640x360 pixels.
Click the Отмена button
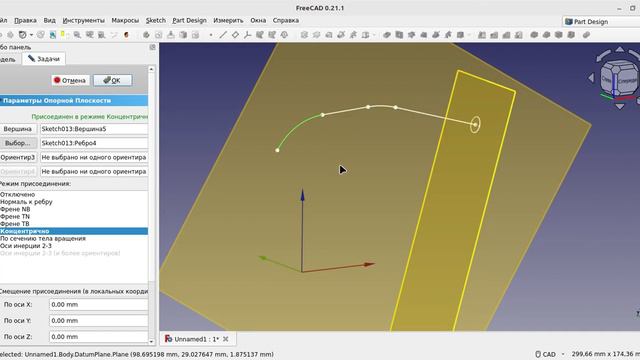tap(70, 80)
